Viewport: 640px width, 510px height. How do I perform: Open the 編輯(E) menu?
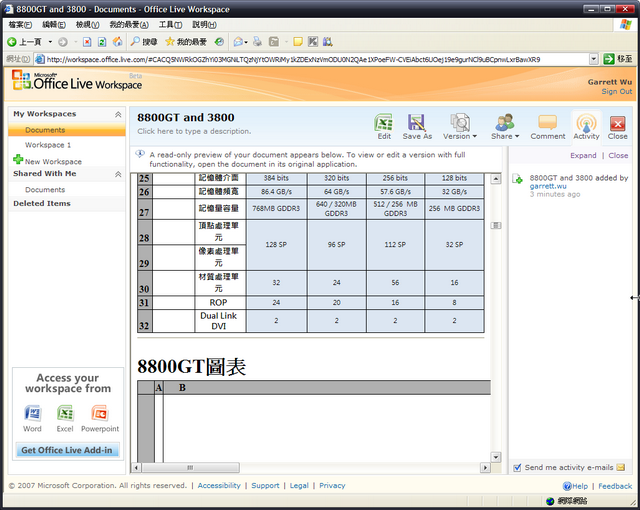tap(54, 25)
